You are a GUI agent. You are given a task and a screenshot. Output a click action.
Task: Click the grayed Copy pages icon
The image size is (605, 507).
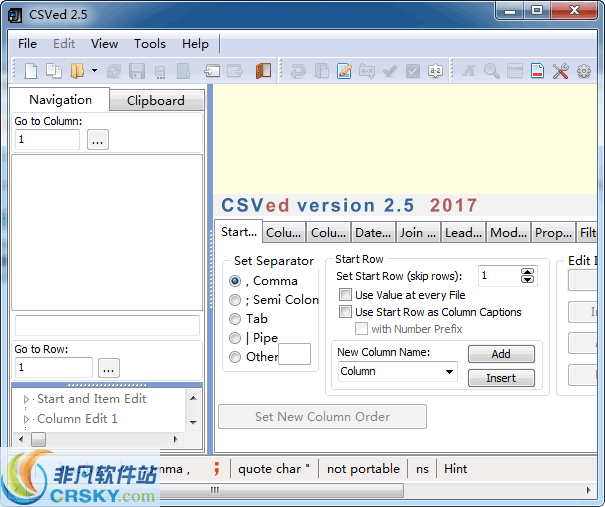coord(321,71)
